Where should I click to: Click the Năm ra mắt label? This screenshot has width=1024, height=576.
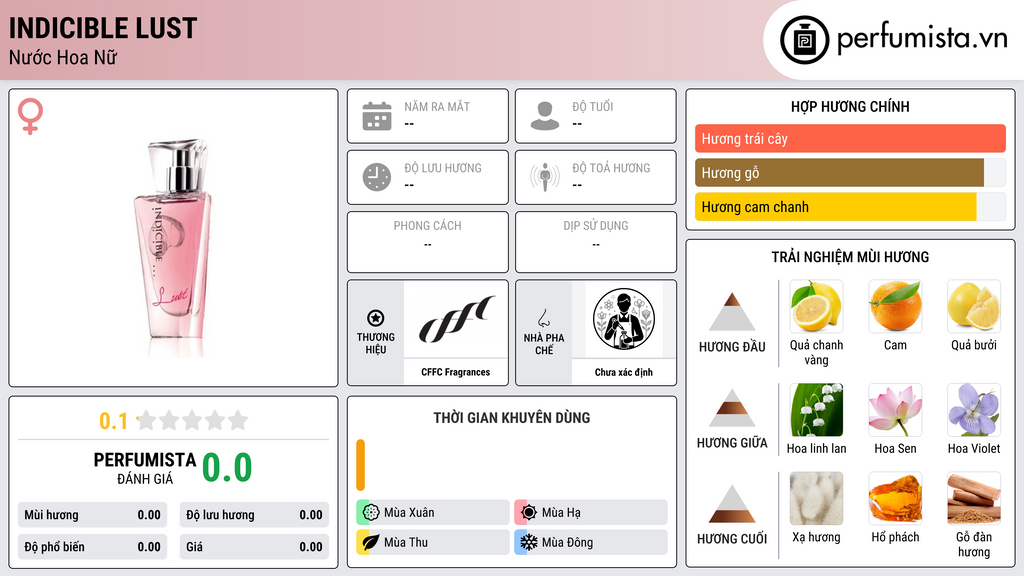pos(437,106)
